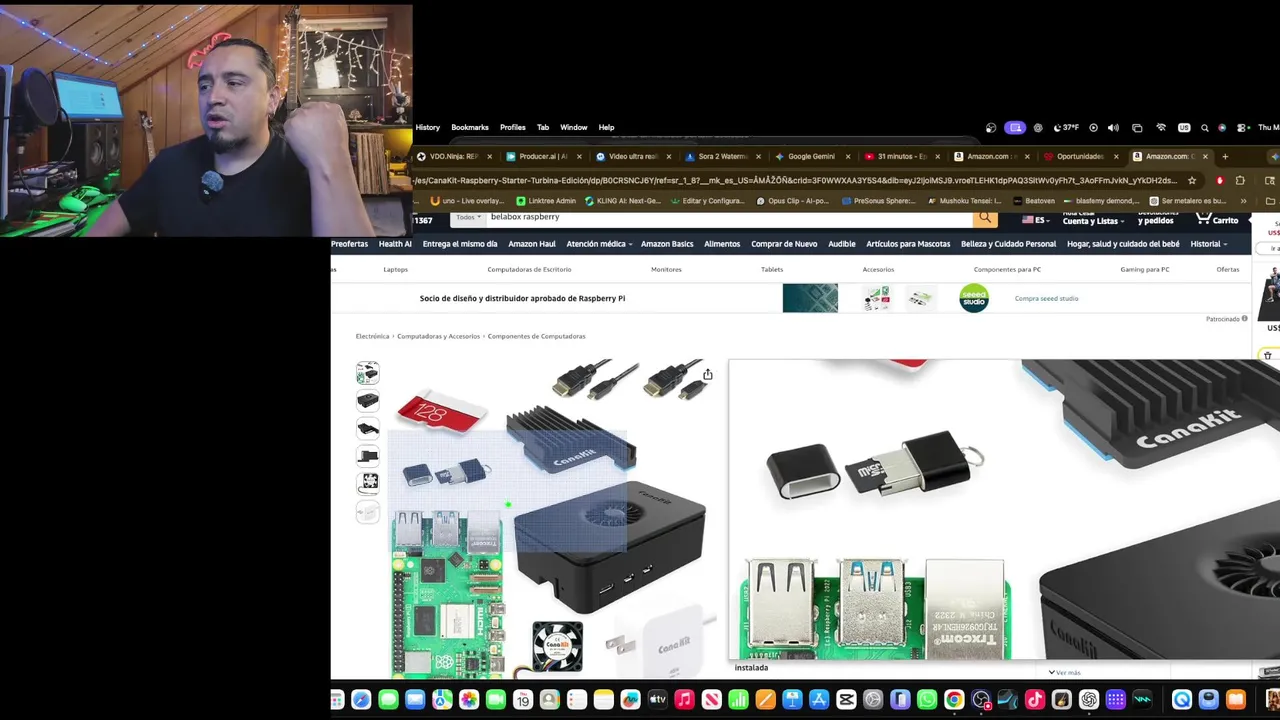Click the browser address bar URL
This screenshot has height=720, width=1280.
pos(795,181)
